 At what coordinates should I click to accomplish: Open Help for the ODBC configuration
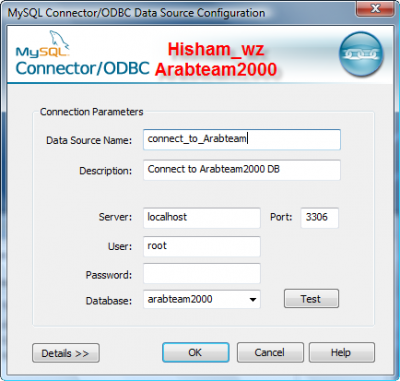point(342,353)
